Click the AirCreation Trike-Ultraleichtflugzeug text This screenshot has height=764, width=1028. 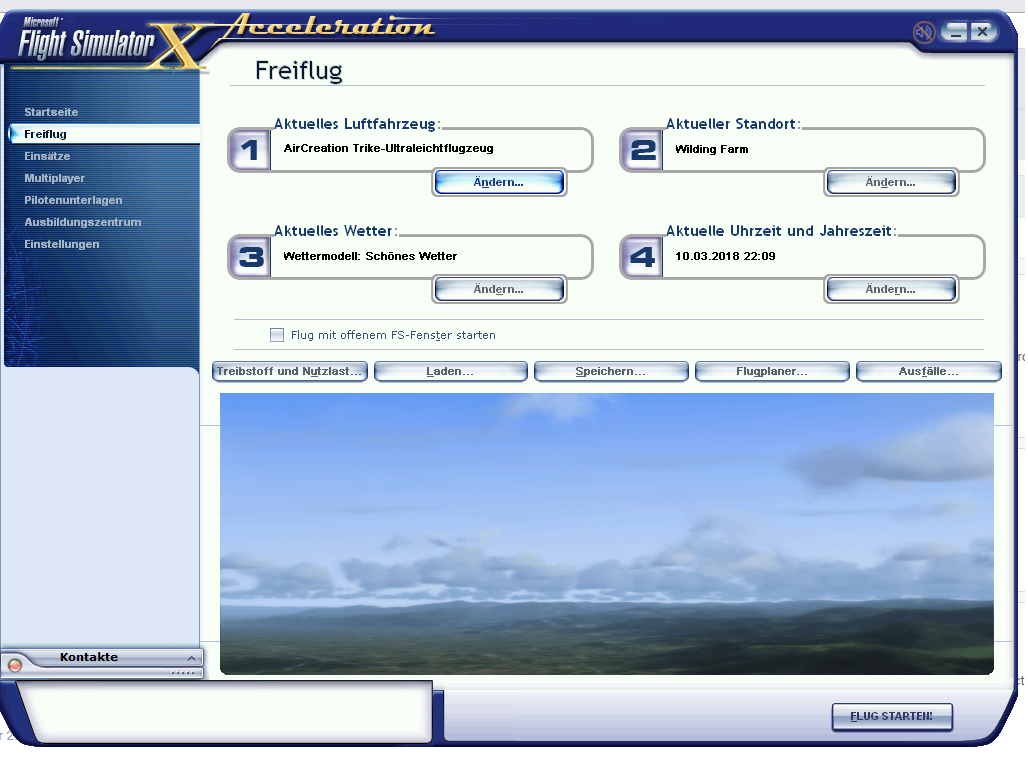coord(389,148)
